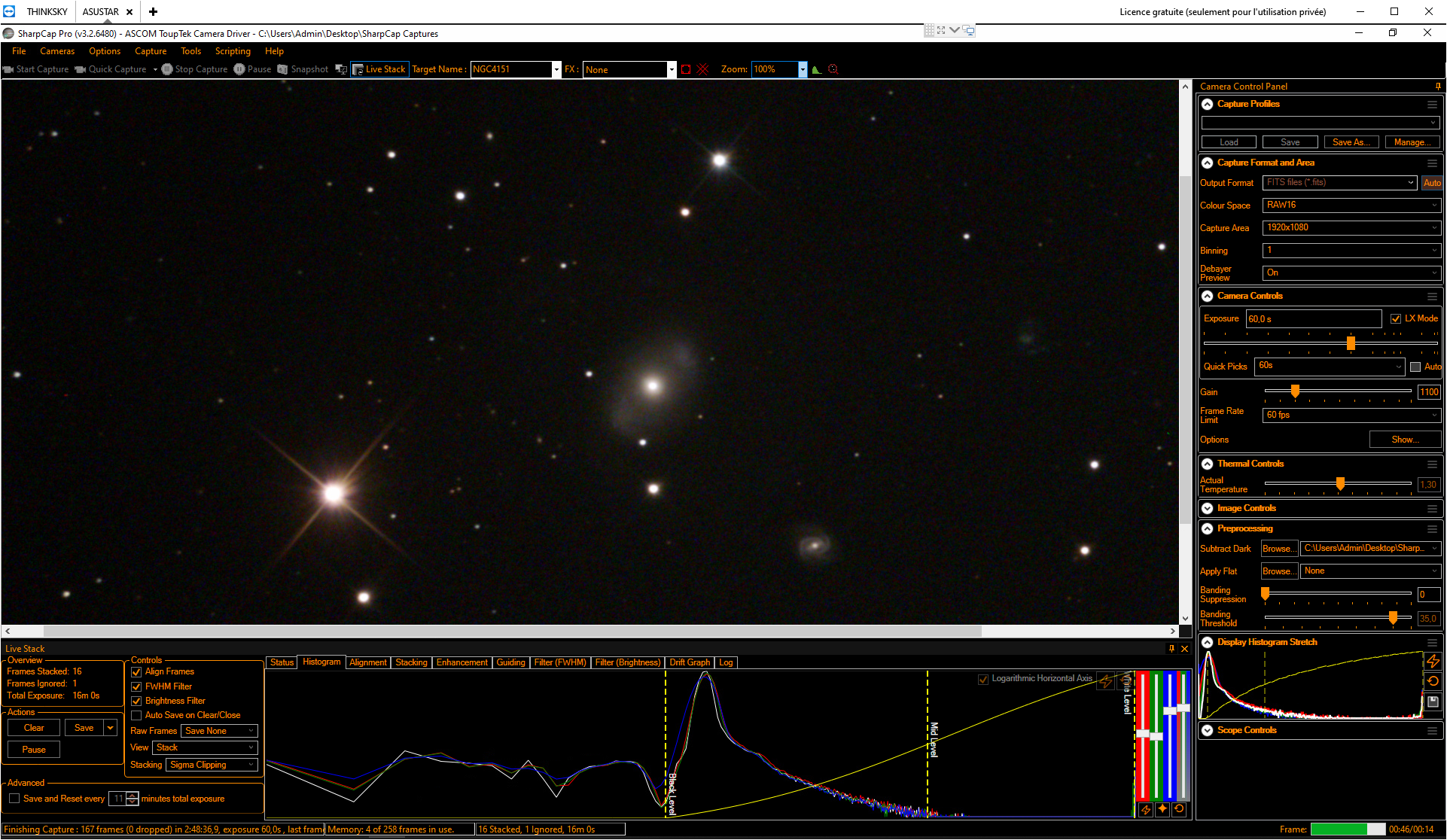Viewport: 1447px width, 840px height.
Task: Click the reset arrow icon in Display Histogram Stretch
Action: [1433, 681]
